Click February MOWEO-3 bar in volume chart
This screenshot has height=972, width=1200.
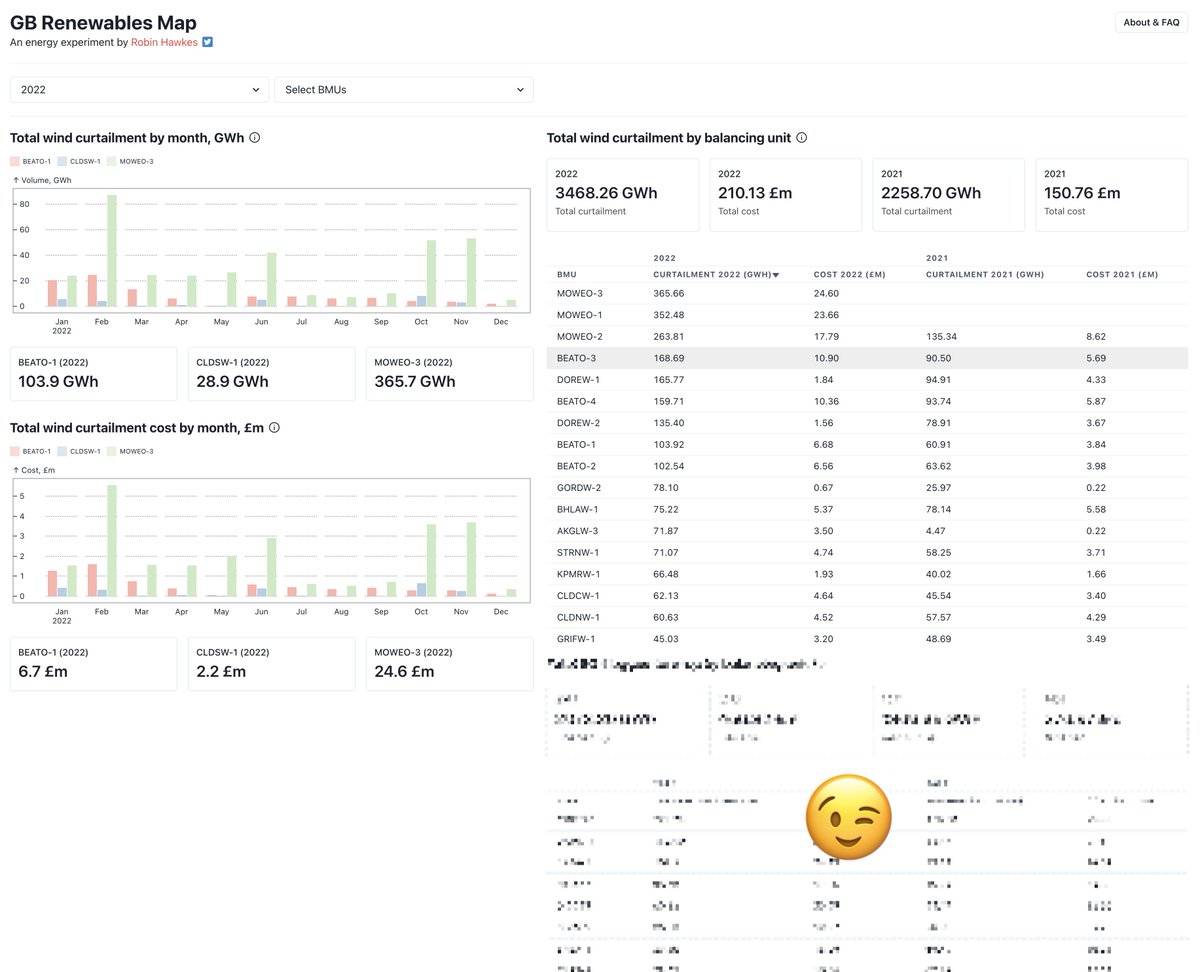click(112, 251)
